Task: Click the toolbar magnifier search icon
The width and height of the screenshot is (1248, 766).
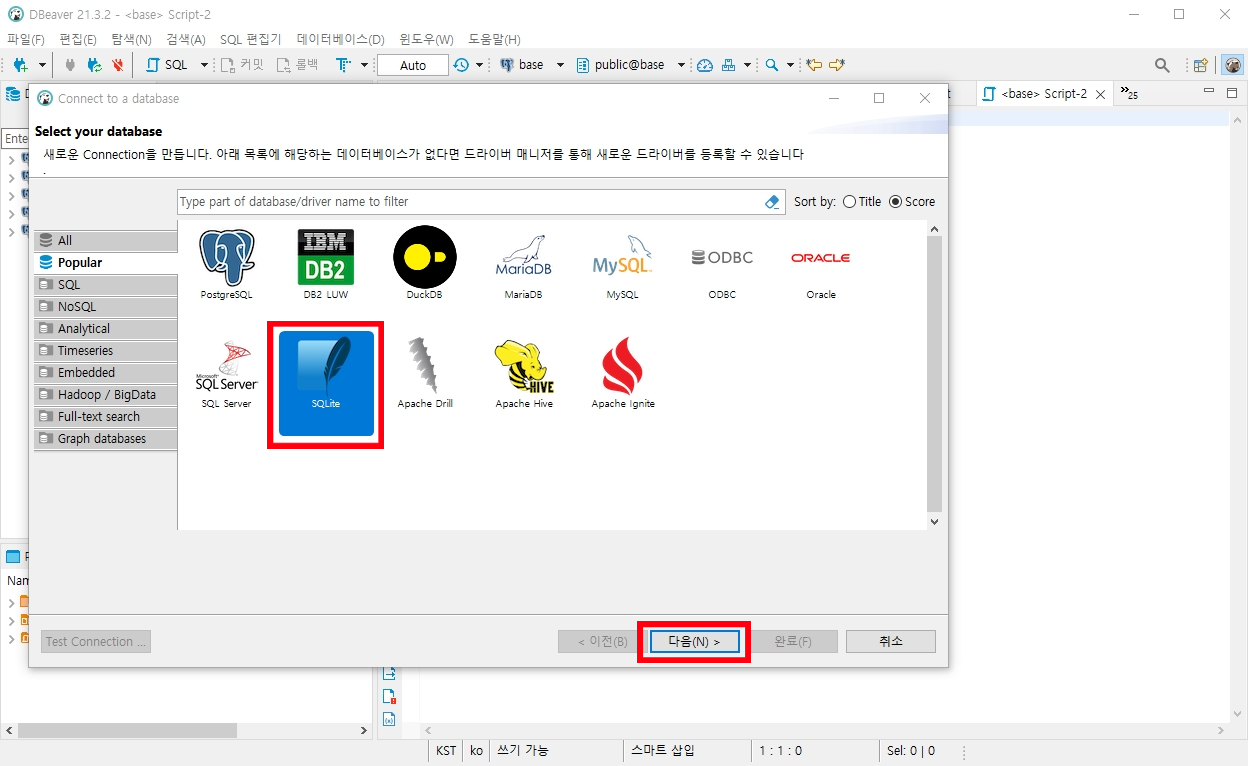Action: pyautogui.click(x=771, y=65)
